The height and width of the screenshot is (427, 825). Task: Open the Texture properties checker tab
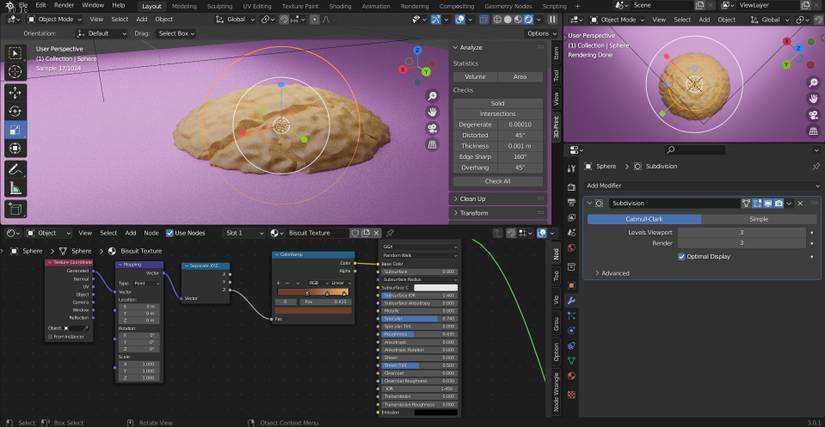[x=571, y=394]
